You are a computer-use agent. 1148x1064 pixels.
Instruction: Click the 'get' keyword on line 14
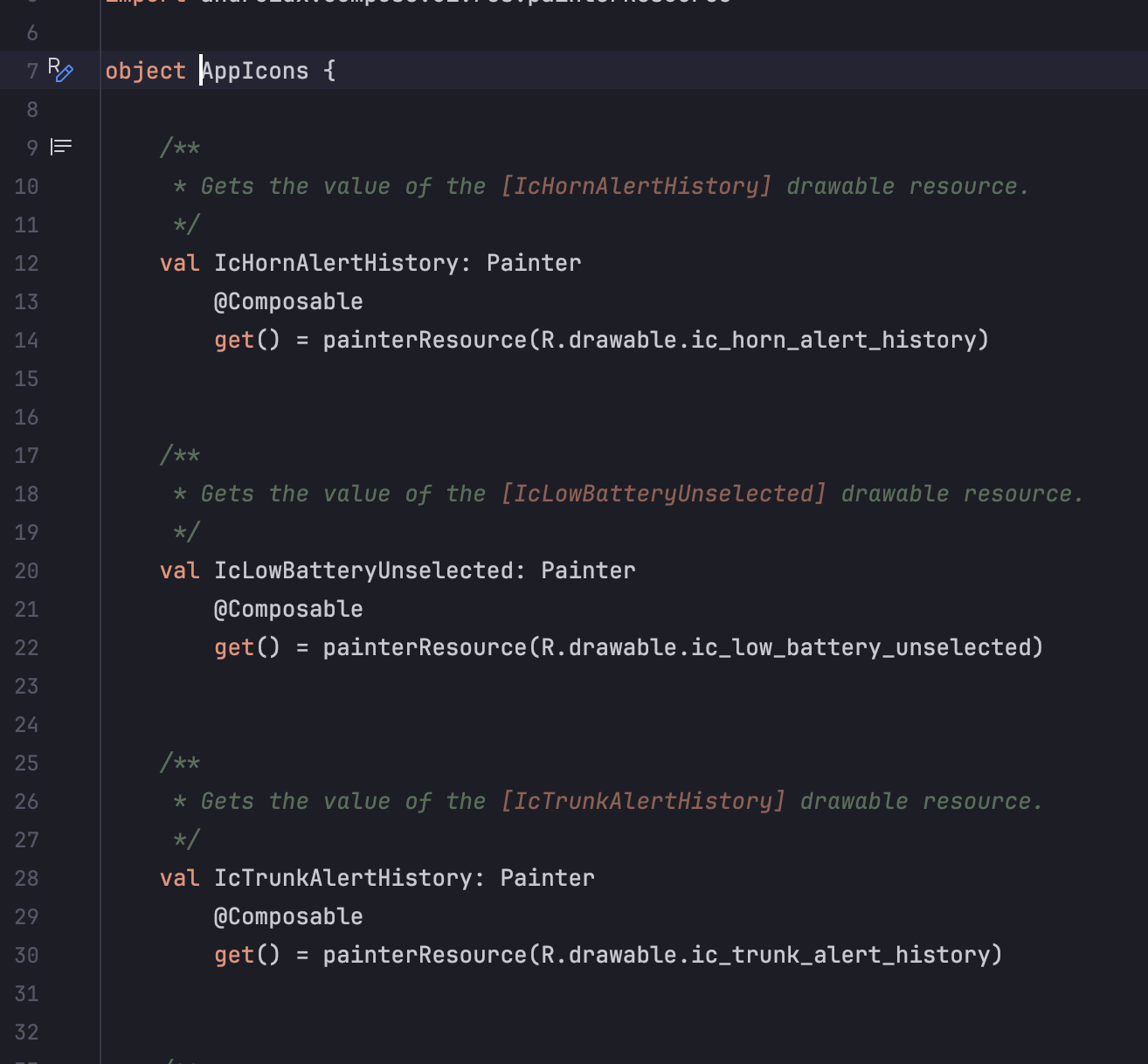coord(234,340)
